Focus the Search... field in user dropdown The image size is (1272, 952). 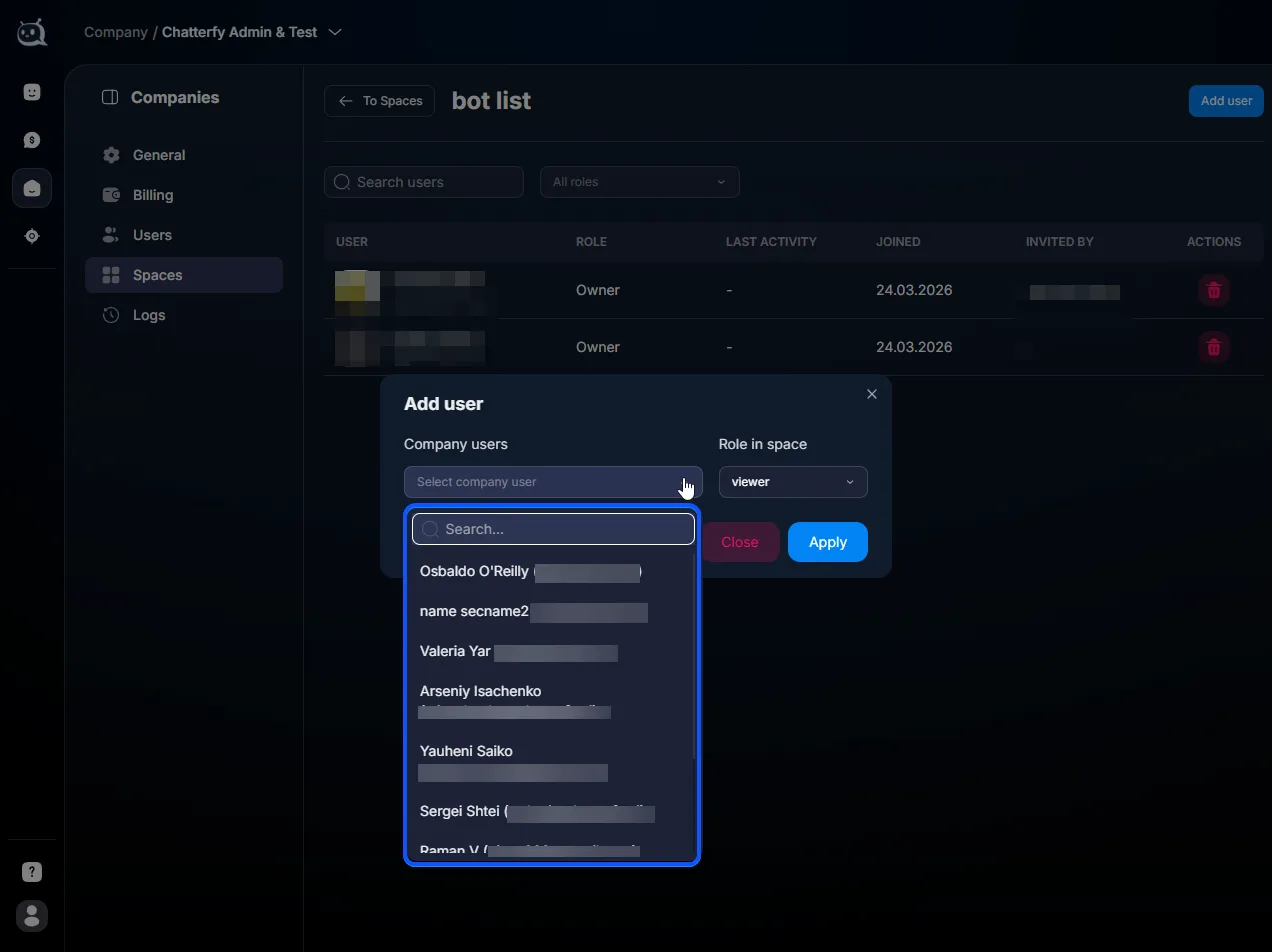pyautogui.click(x=553, y=529)
